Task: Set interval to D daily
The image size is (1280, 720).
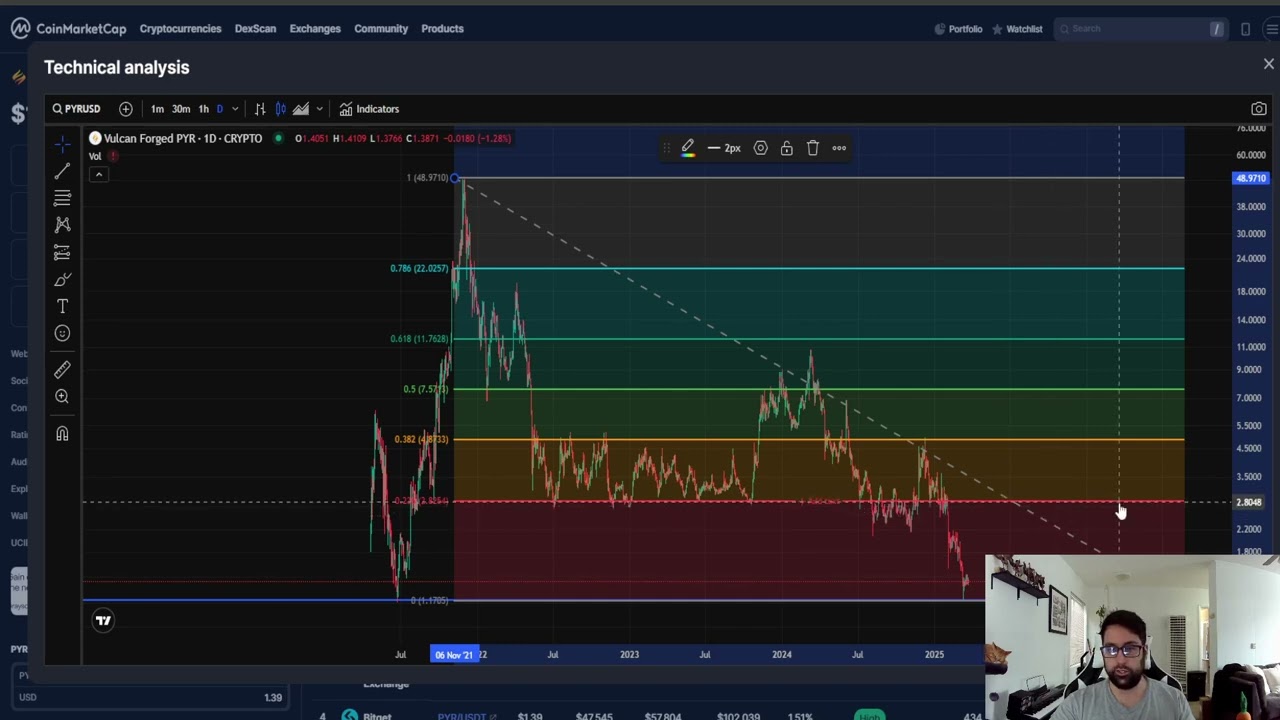Action: [x=220, y=109]
